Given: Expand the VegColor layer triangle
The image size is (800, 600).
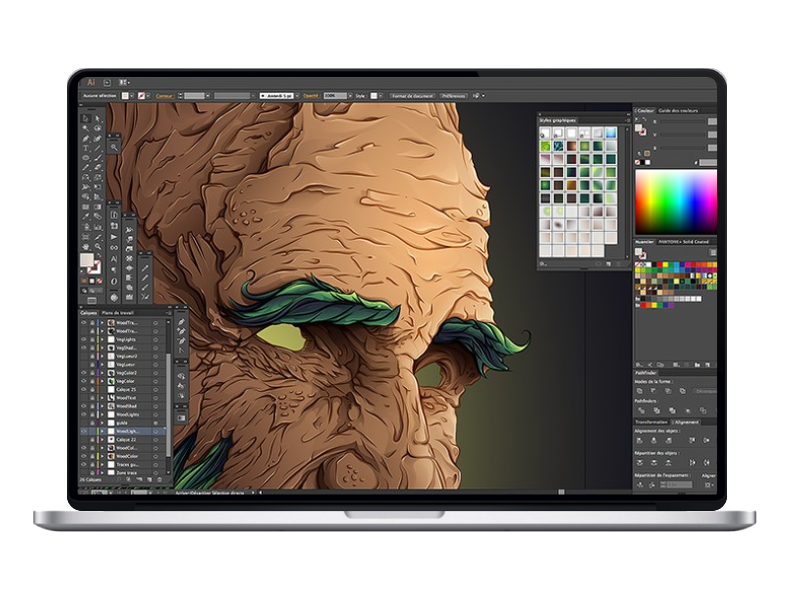Looking at the screenshot, I should (x=102, y=381).
